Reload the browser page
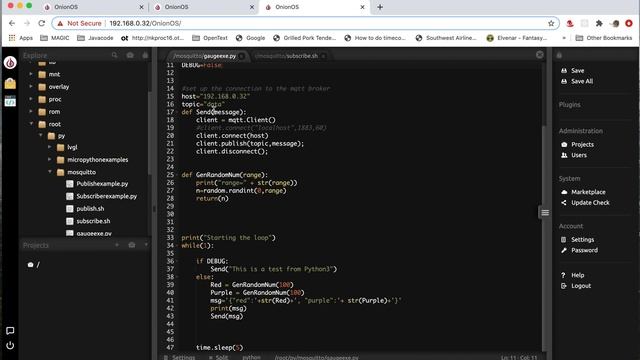The width and height of the screenshot is (640, 360). tap(41, 23)
